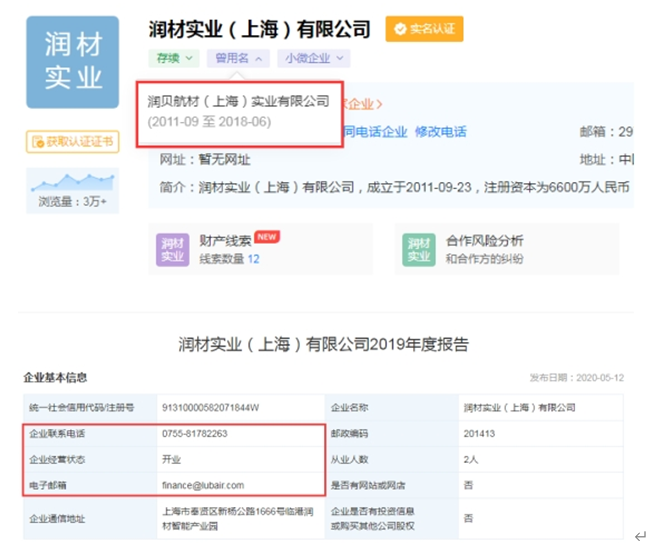Open the 合作风险分析 card title
Screen dimensions: 647x549
point(484,240)
